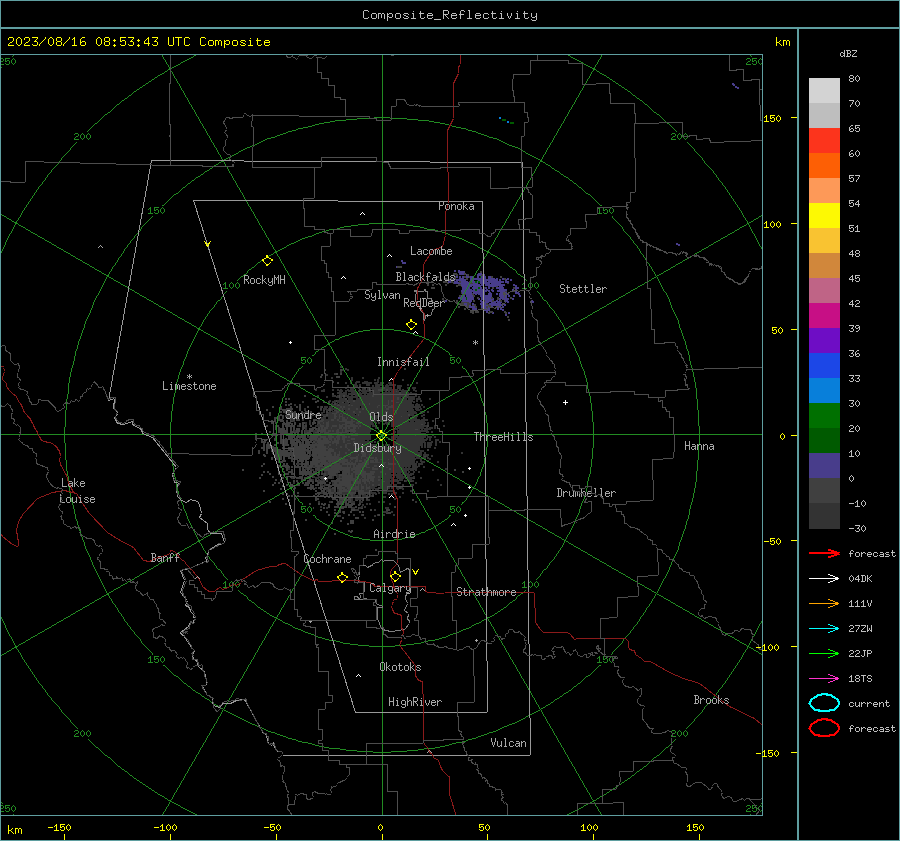Click the Blackfalds town label

[425, 277]
